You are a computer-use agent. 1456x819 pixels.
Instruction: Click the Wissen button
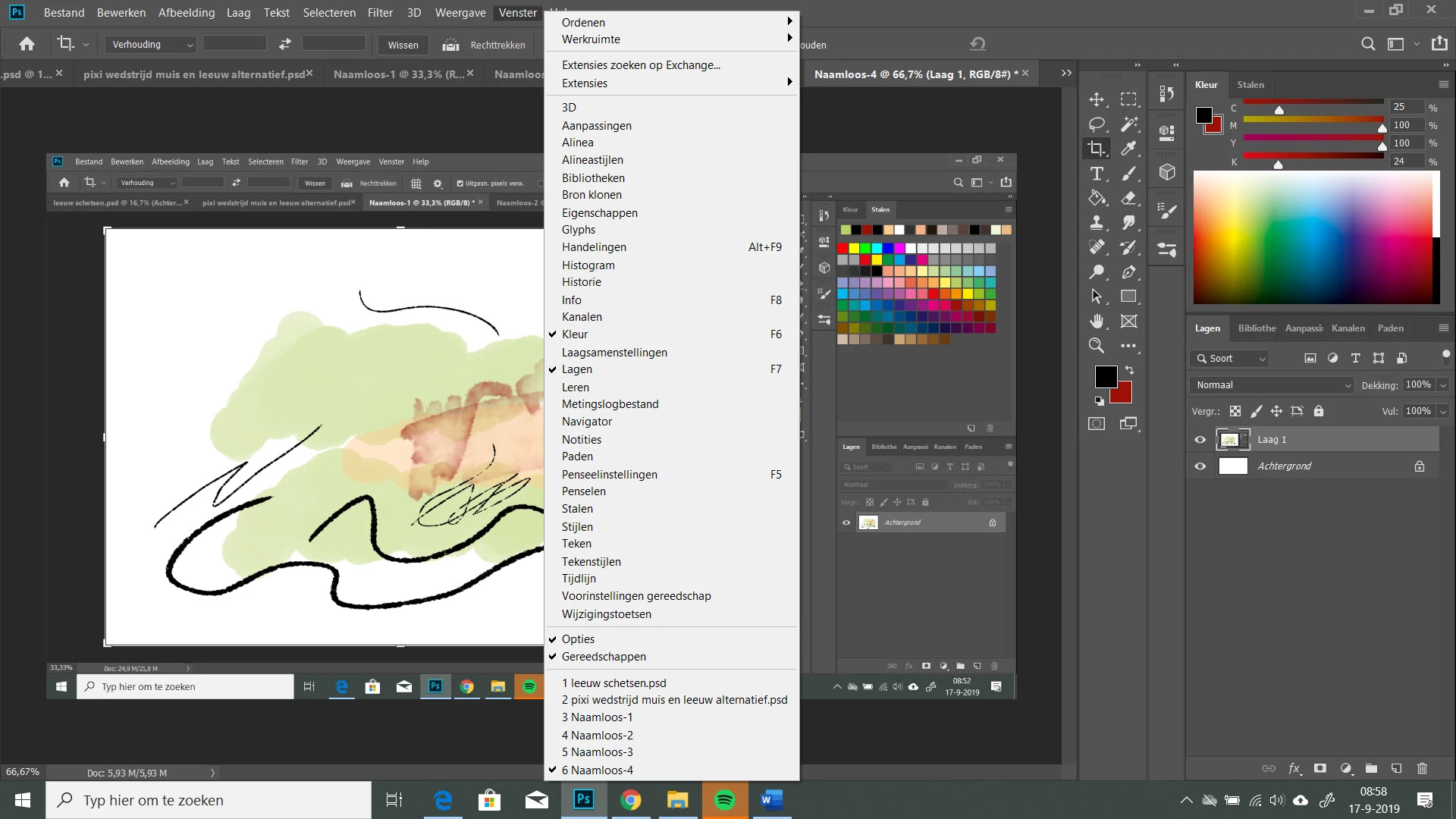coord(403,45)
